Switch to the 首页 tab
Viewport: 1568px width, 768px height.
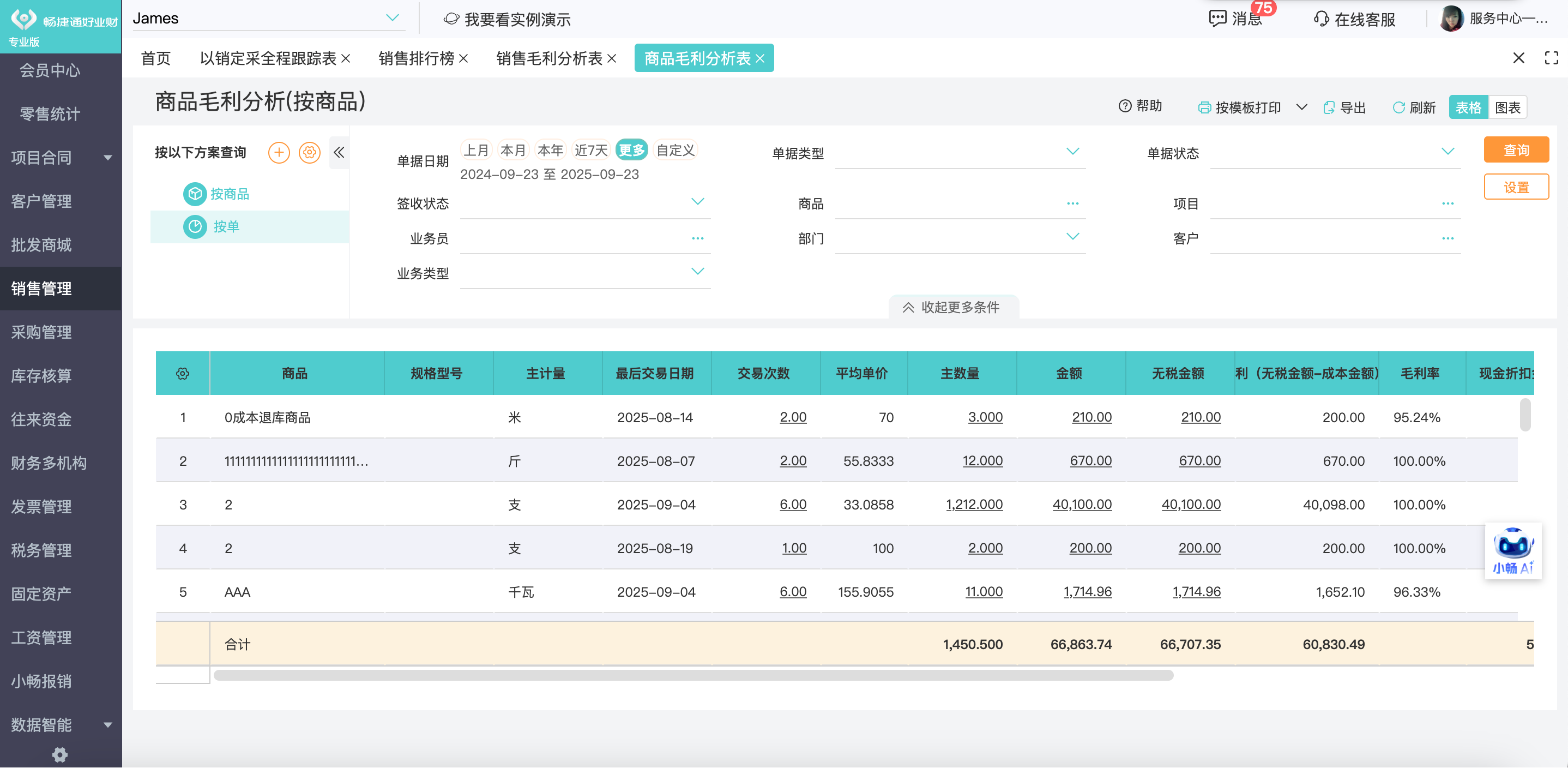156,58
